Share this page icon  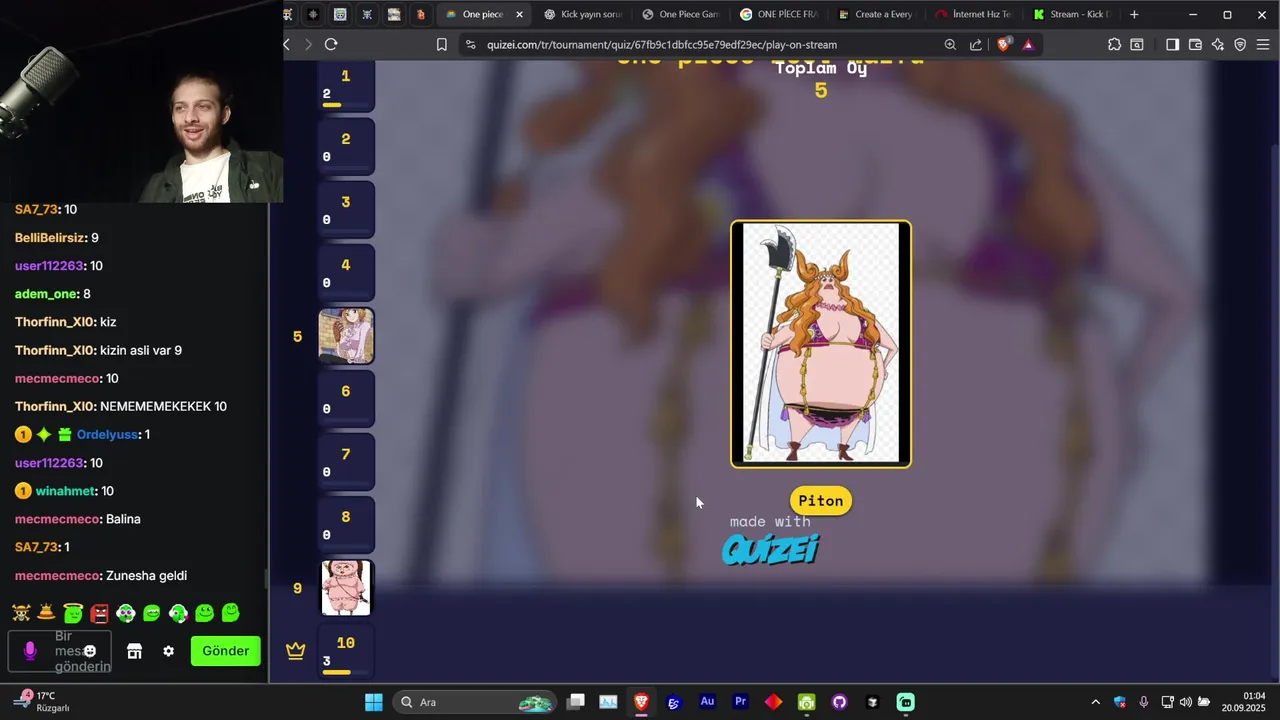click(x=976, y=44)
